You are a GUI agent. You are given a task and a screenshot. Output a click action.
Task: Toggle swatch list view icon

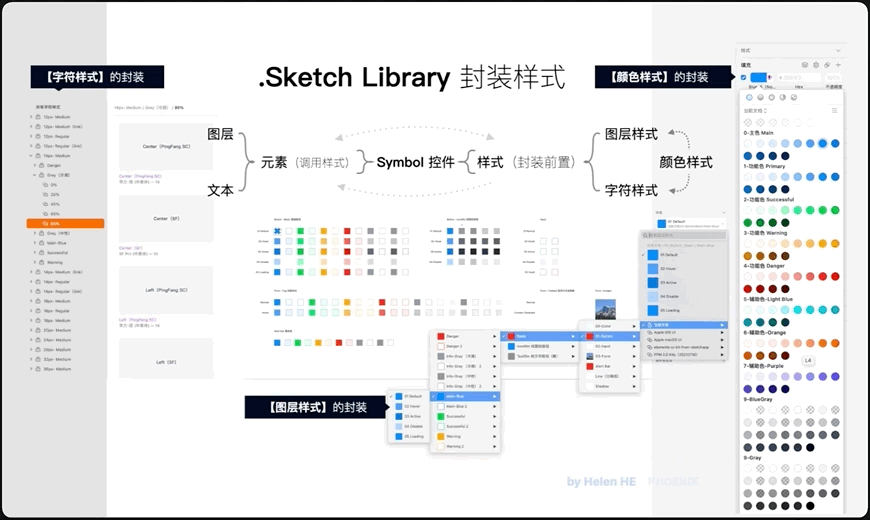pyautogui.click(x=834, y=111)
